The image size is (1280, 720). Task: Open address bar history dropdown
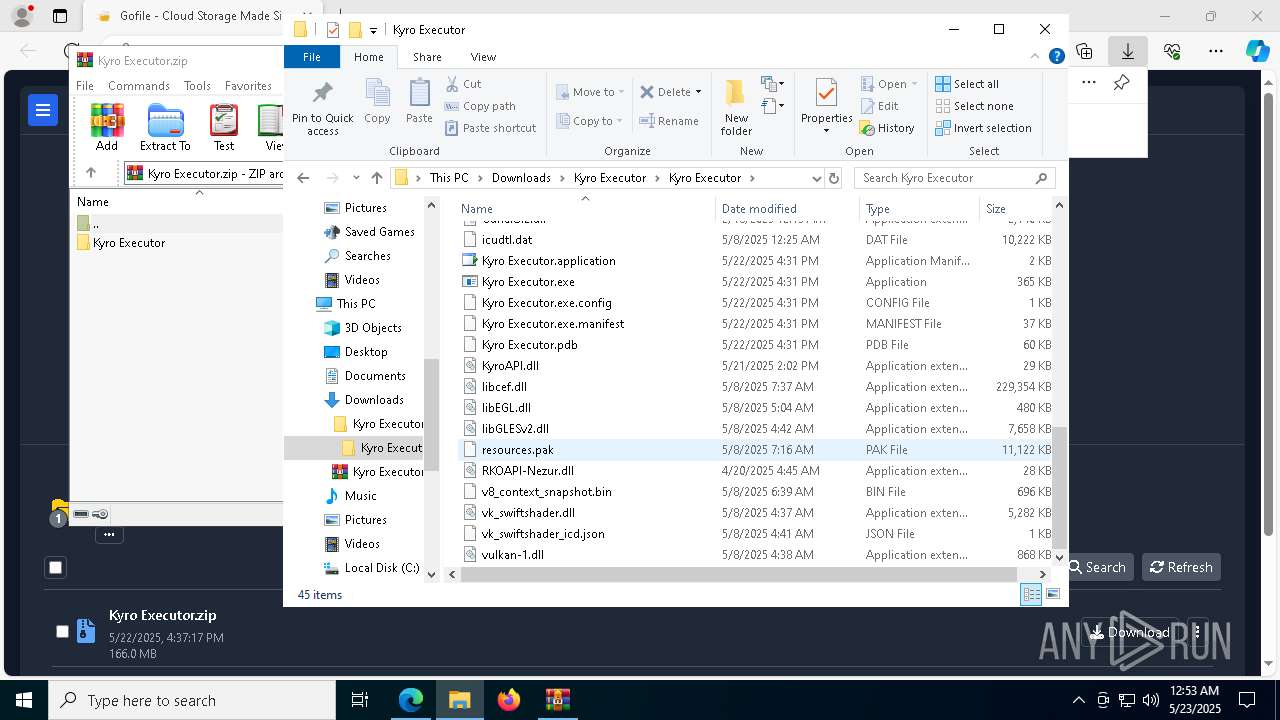click(x=816, y=178)
